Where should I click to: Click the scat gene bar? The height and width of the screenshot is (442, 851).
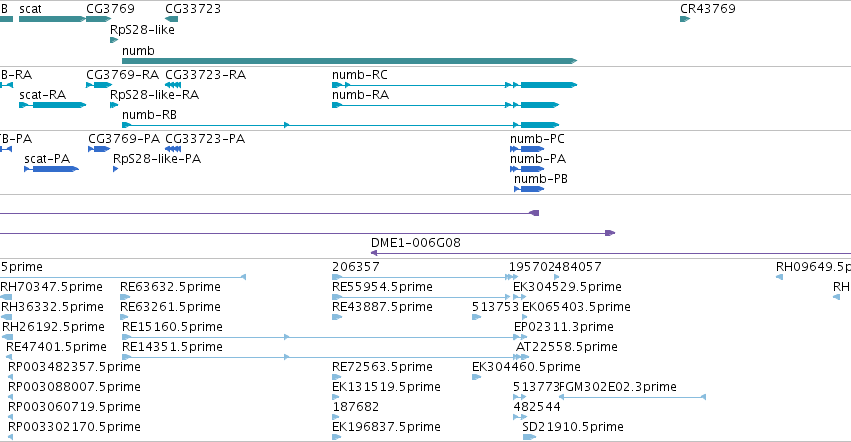click(x=52, y=19)
